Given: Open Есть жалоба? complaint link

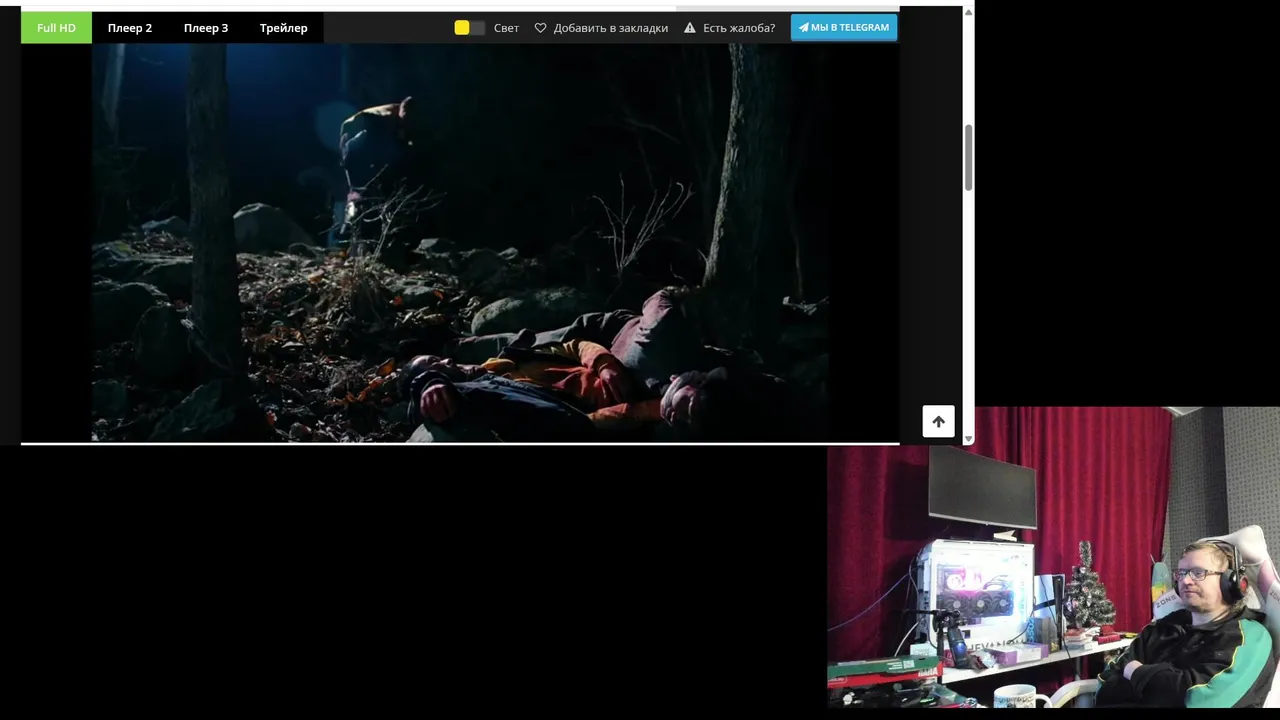Looking at the screenshot, I should coord(739,28).
